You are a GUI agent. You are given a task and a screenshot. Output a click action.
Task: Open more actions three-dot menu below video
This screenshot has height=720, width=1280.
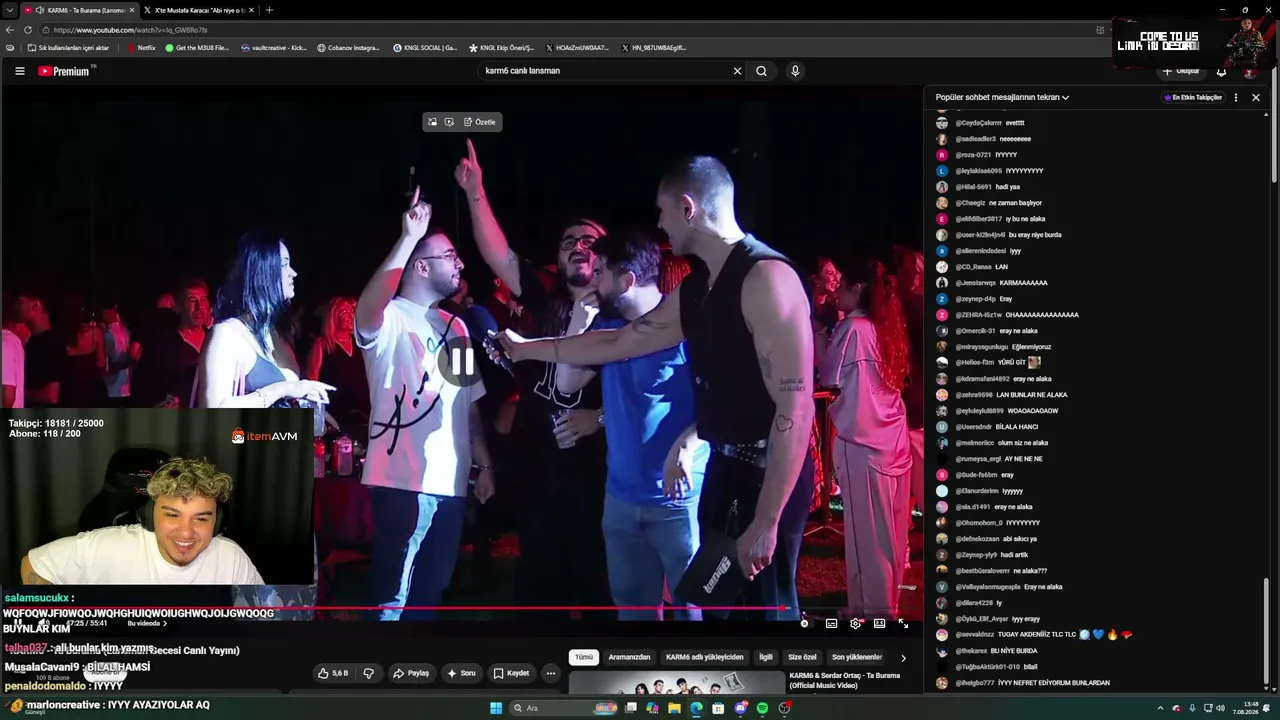(x=550, y=673)
